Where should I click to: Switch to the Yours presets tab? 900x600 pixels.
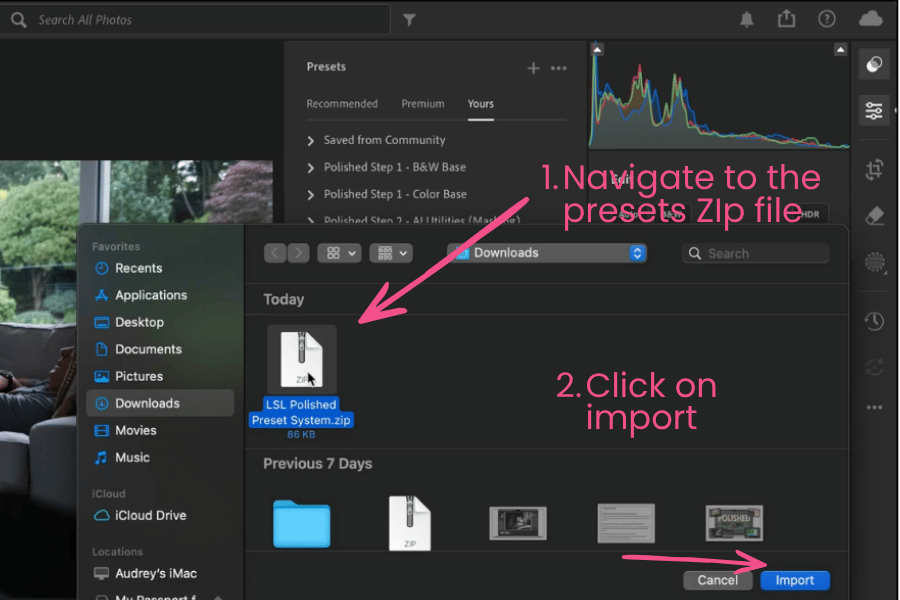[480, 104]
